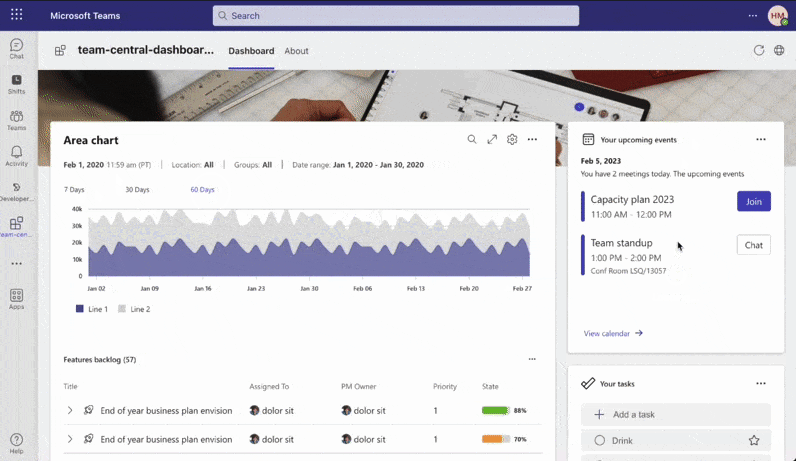This screenshot has width=796, height=461.
Task: Sort by the PM Owner column header
Action: 358,386
